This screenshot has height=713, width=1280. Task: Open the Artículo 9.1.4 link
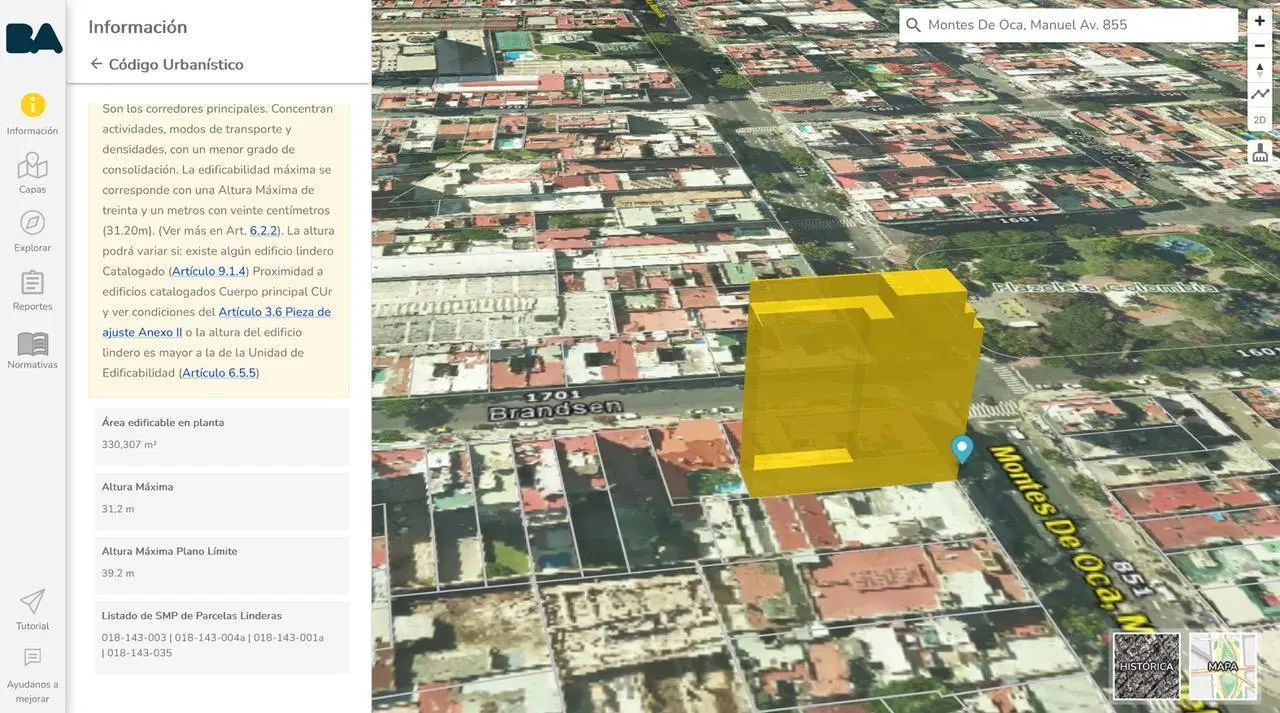click(209, 271)
